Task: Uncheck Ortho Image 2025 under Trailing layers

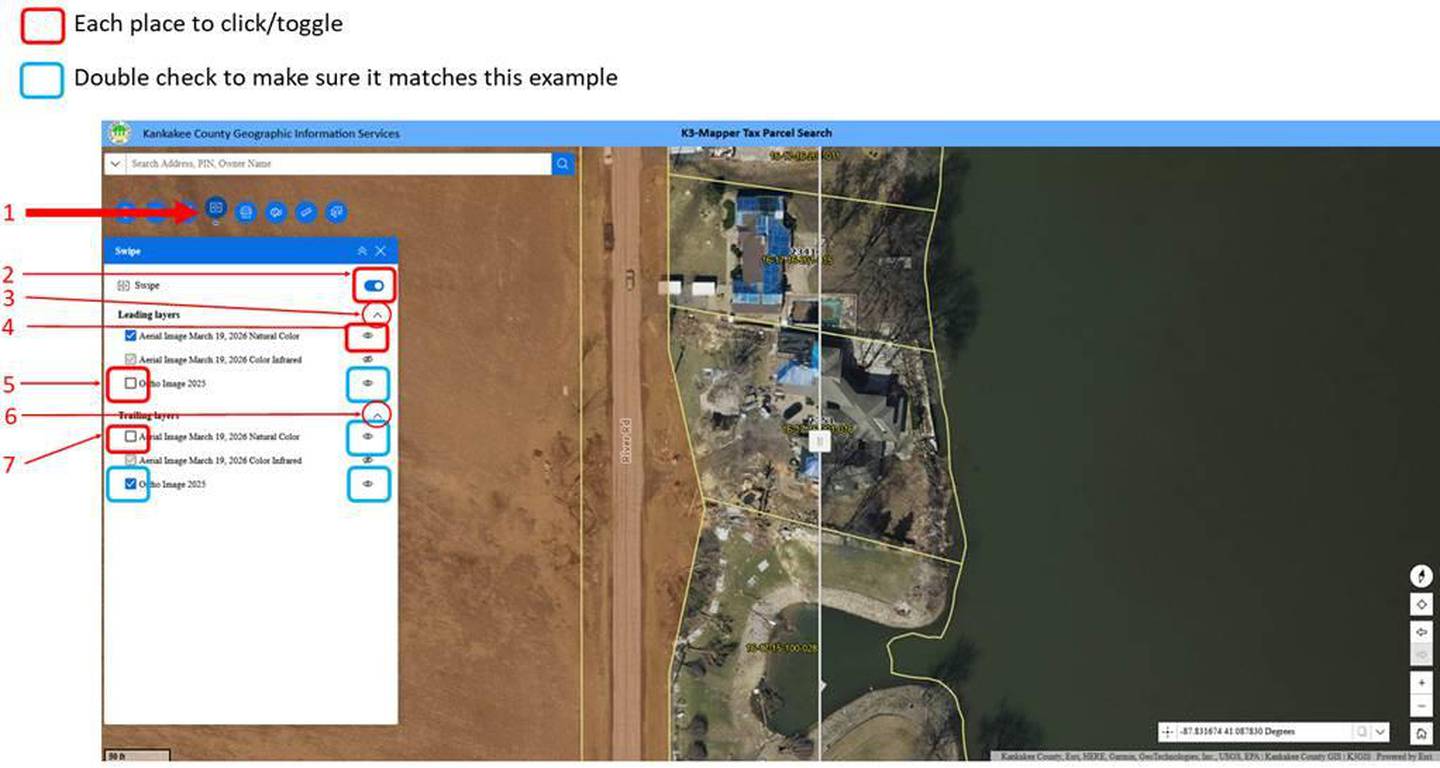Action: pyautogui.click(x=131, y=484)
